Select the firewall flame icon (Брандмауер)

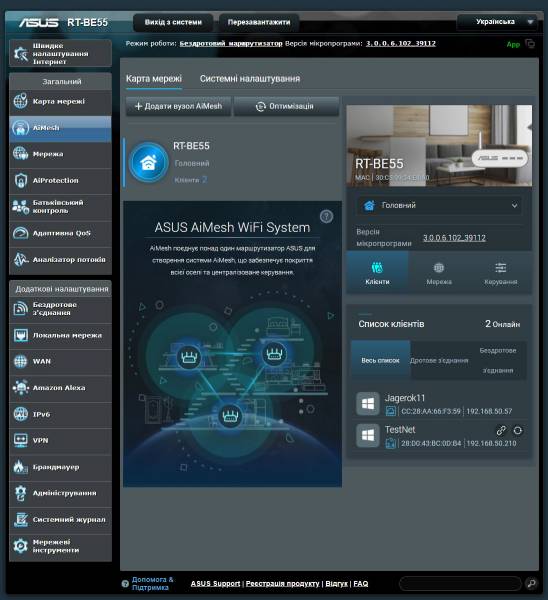(21, 467)
